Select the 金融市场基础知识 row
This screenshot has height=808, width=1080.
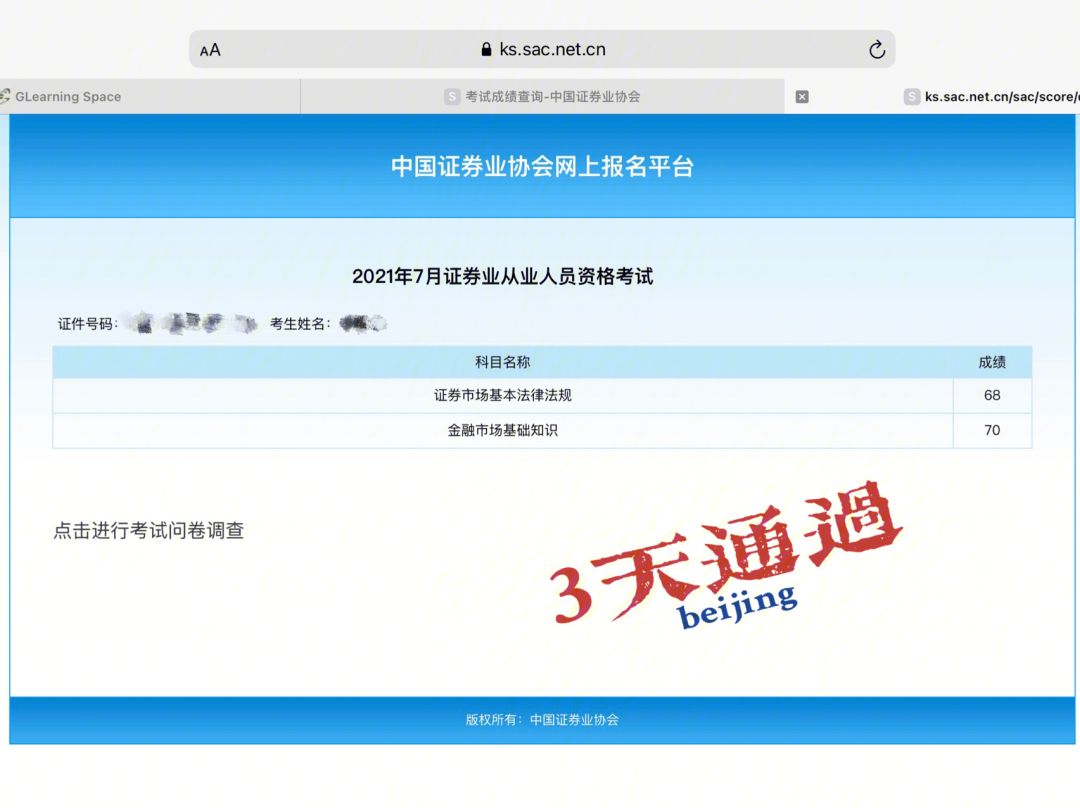502,430
